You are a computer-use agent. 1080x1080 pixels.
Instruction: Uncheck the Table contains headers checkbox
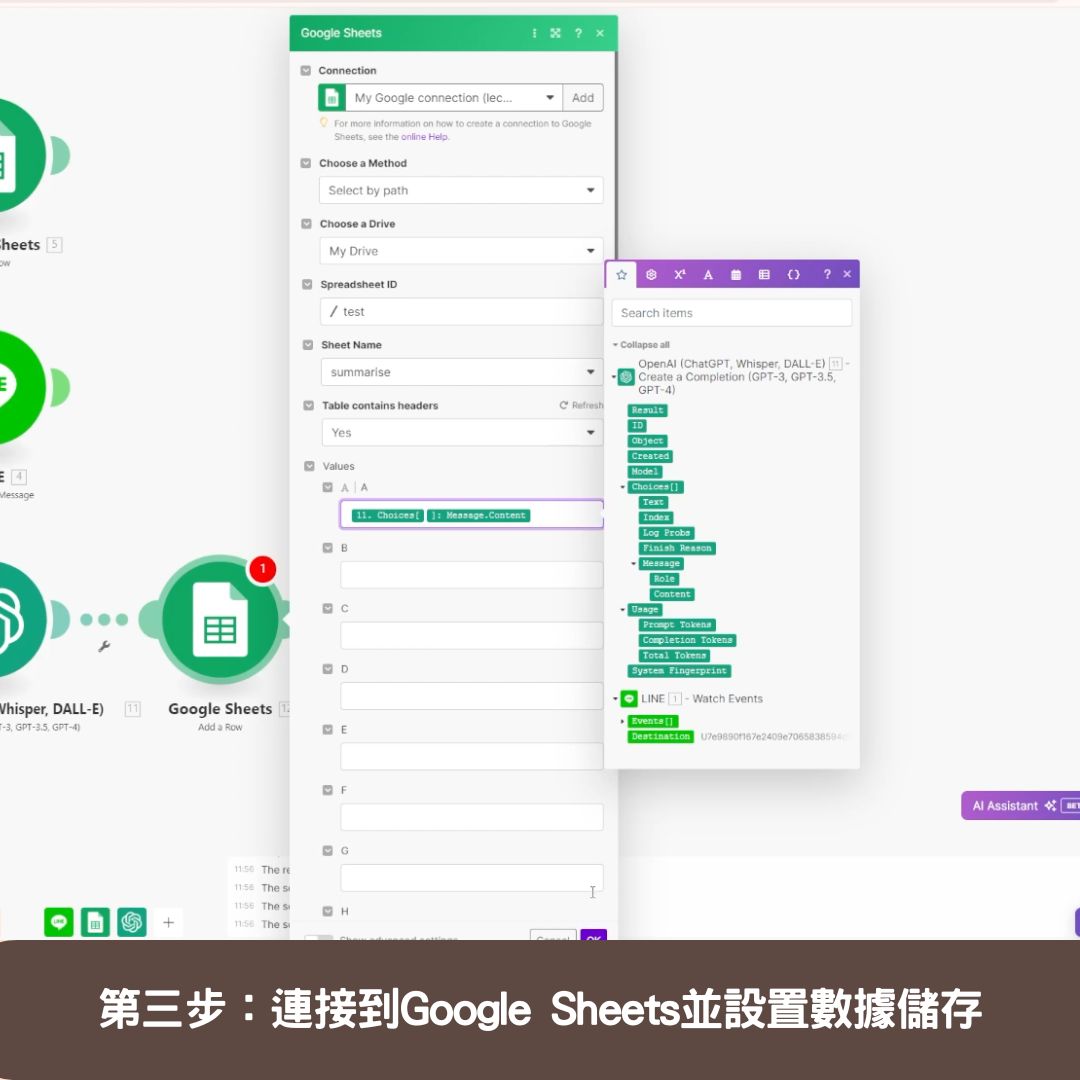pos(306,405)
